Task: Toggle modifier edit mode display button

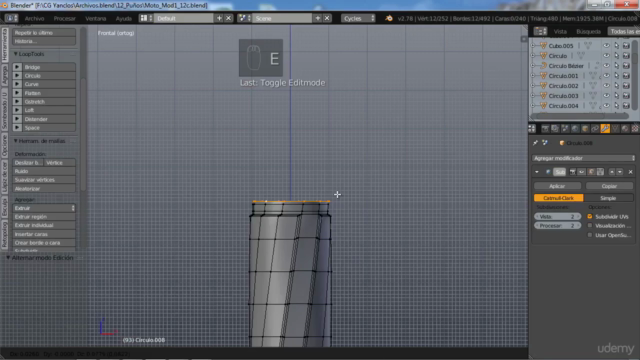Action: [591, 172]
